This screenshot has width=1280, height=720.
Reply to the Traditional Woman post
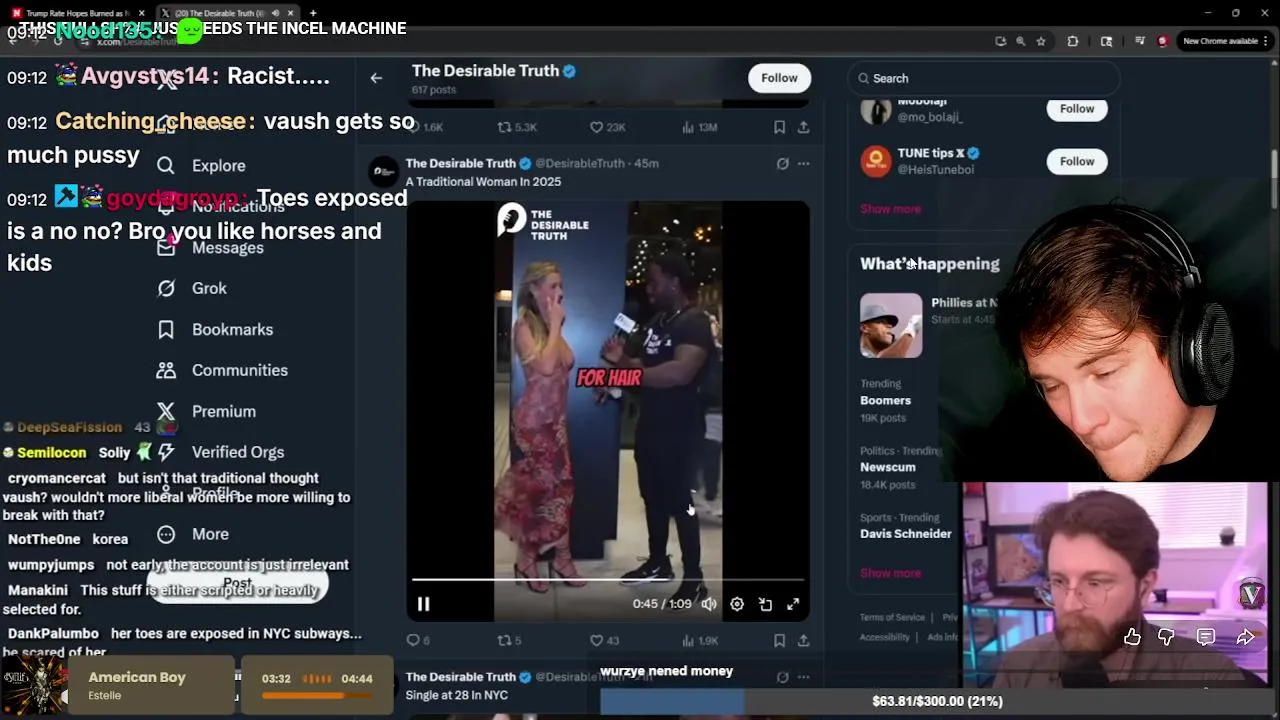click(x=418, y=640)
